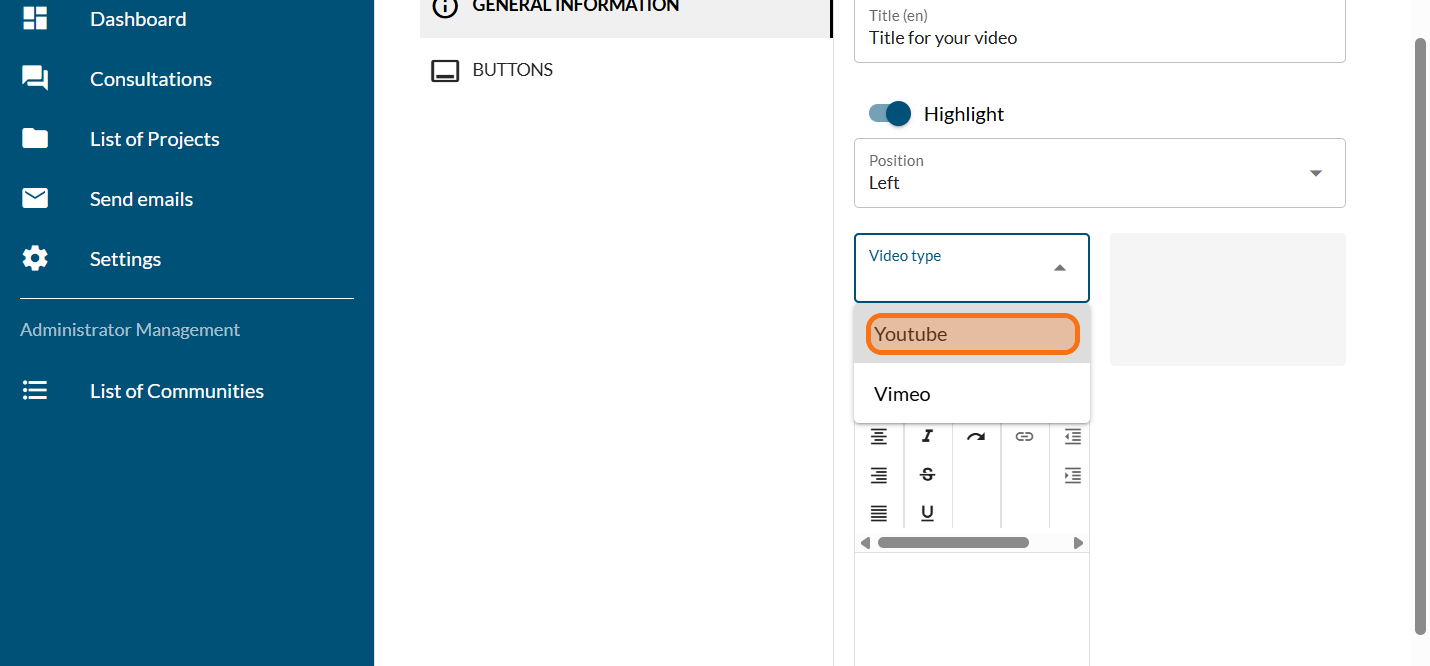Switch to the Buttons tab

(512, 70)
